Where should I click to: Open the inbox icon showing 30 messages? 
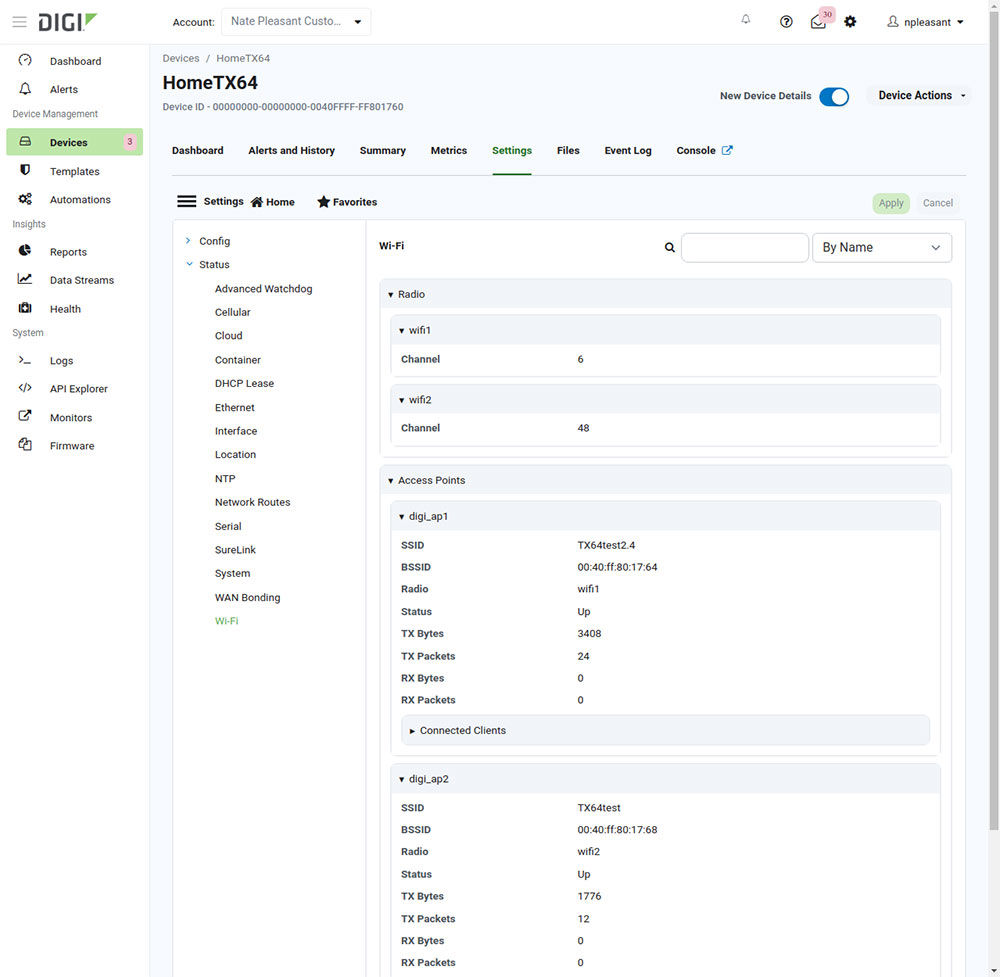[818, 21]
